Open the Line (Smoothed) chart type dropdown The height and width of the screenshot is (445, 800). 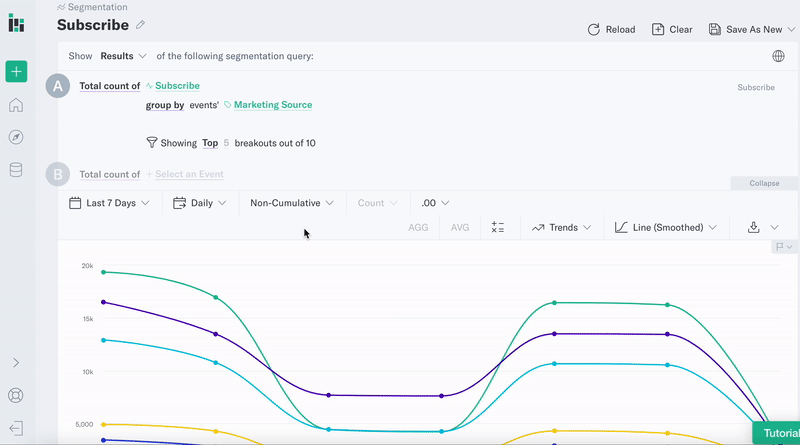coord(666,228)
